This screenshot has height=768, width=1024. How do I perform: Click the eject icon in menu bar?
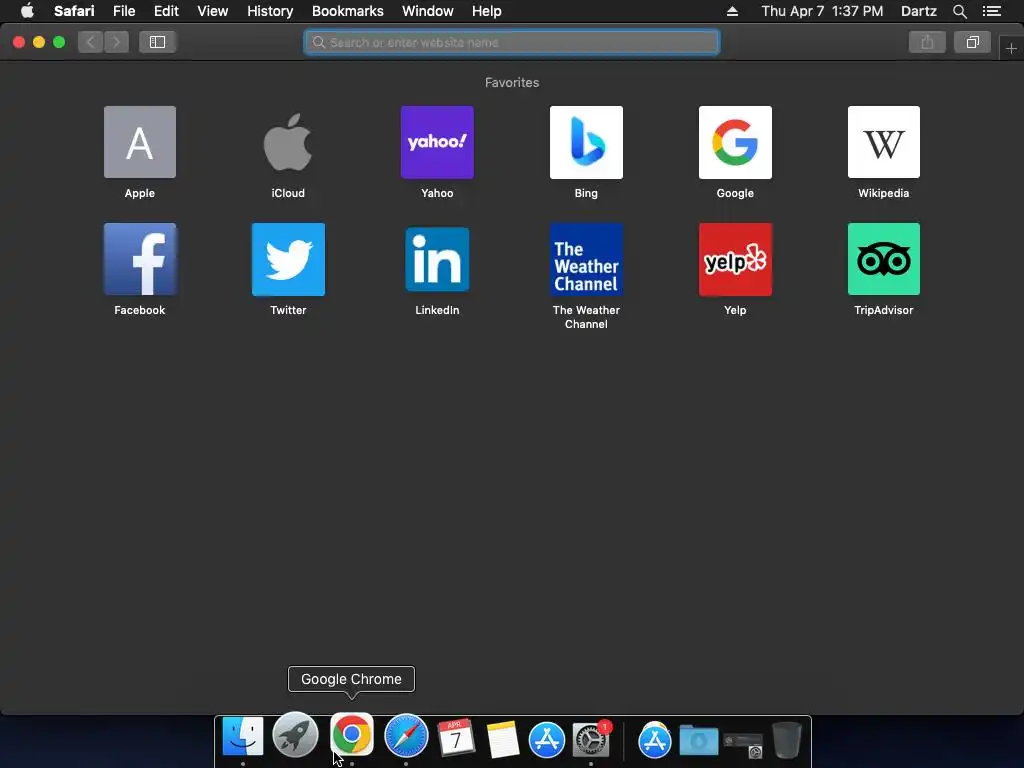pyautogui.click(x=732, y=11)
